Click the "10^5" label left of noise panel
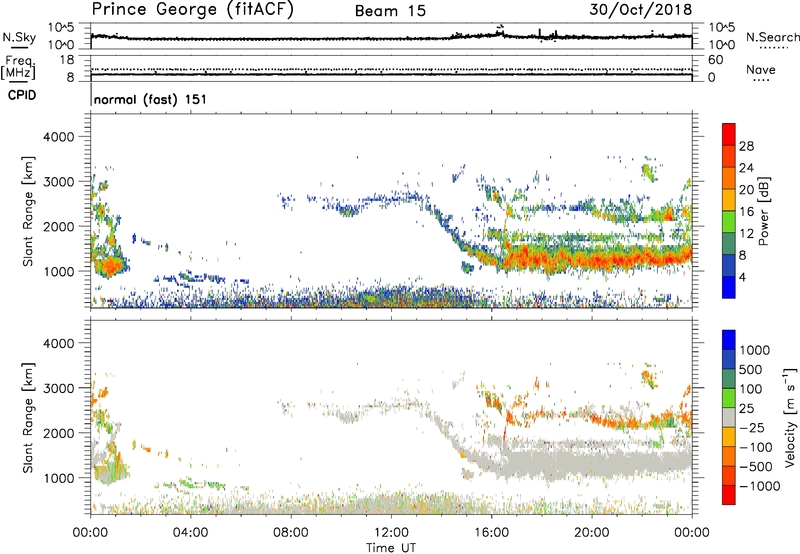 tap(61, 27)
